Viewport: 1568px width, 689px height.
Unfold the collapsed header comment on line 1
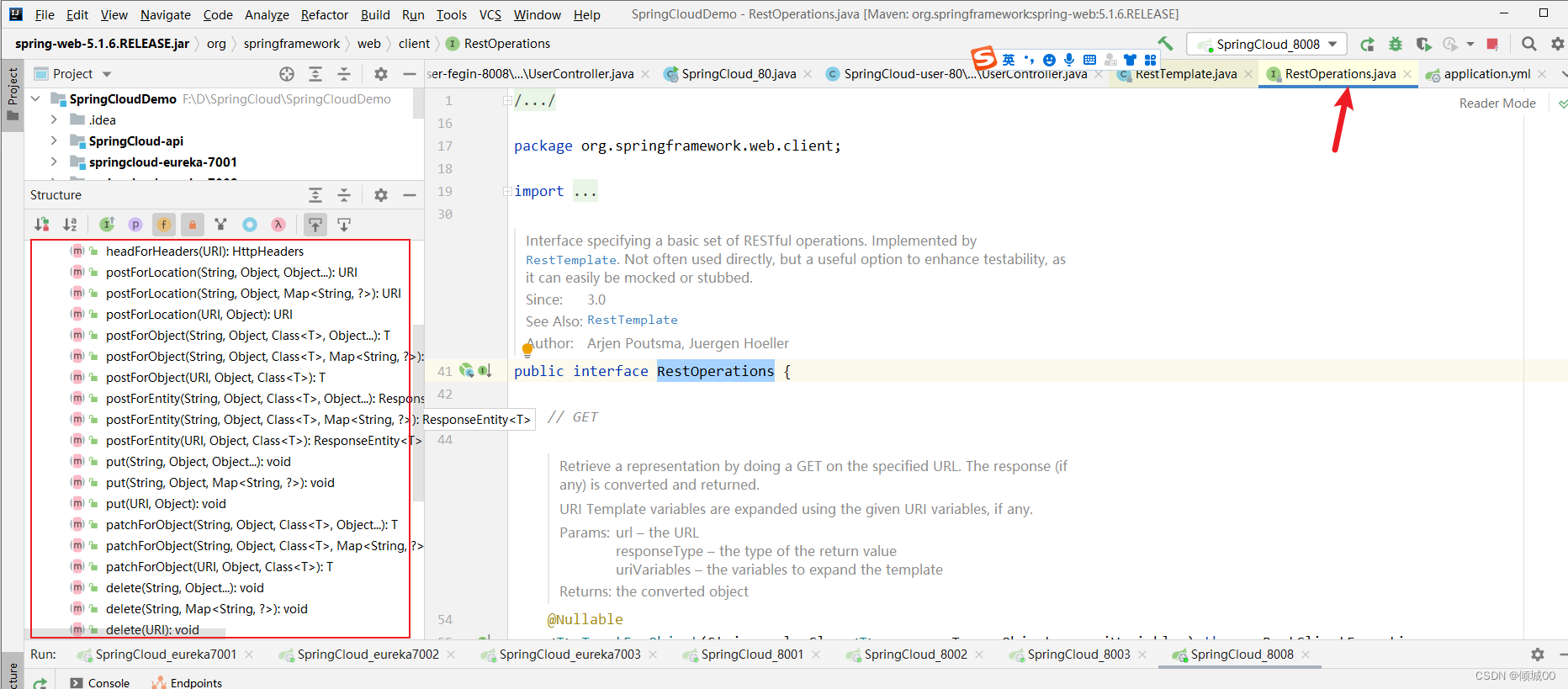(507, 101)
